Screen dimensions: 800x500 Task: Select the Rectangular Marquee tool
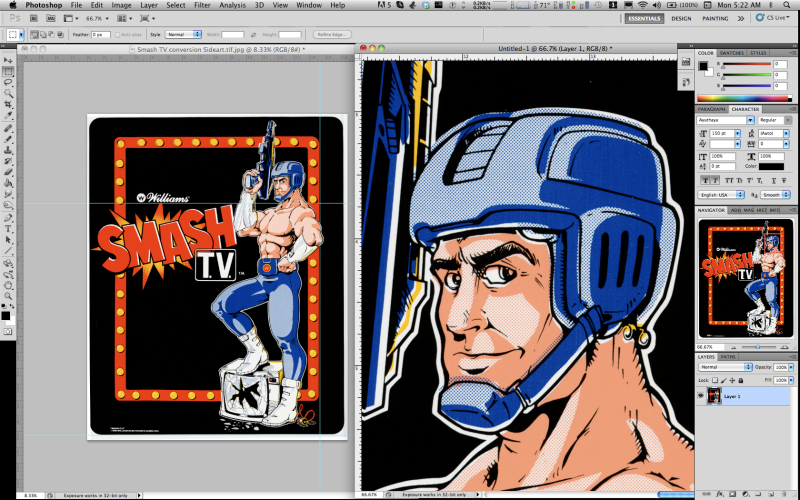point(8,72)
